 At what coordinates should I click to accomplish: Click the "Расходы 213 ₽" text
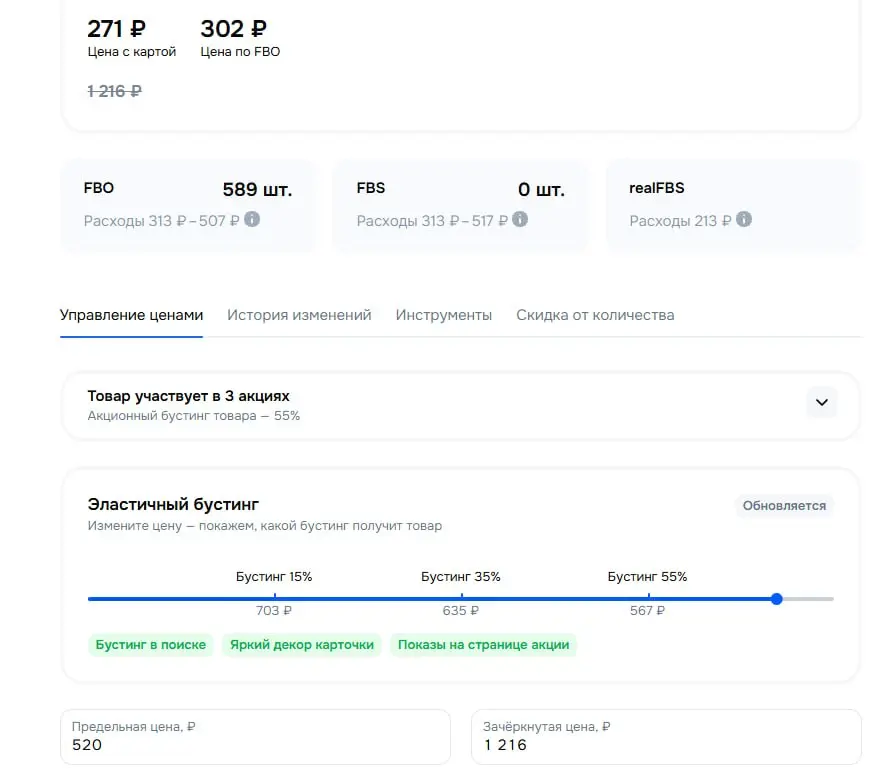681,221
